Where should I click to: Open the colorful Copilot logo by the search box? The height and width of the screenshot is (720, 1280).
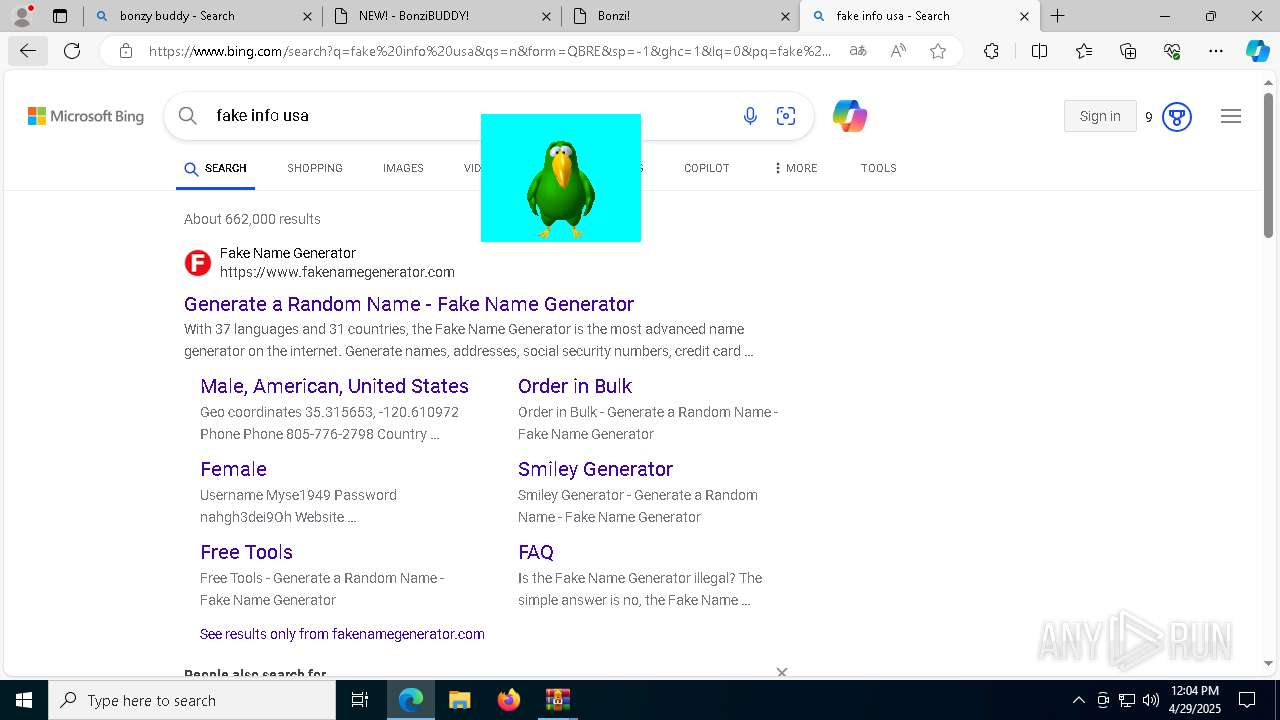tap(850, 116)
